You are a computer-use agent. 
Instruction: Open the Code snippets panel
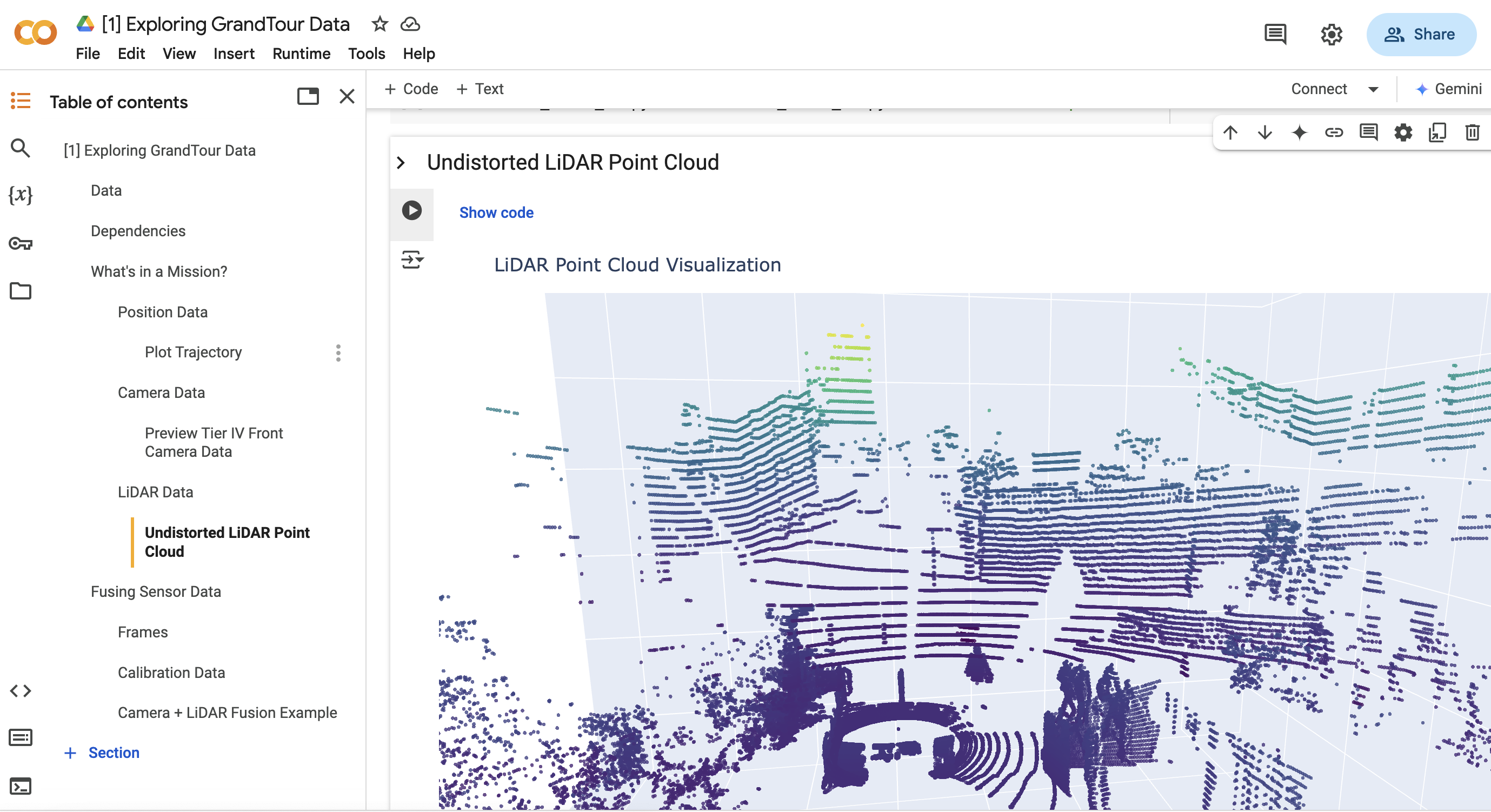click(x=20, y=690)
